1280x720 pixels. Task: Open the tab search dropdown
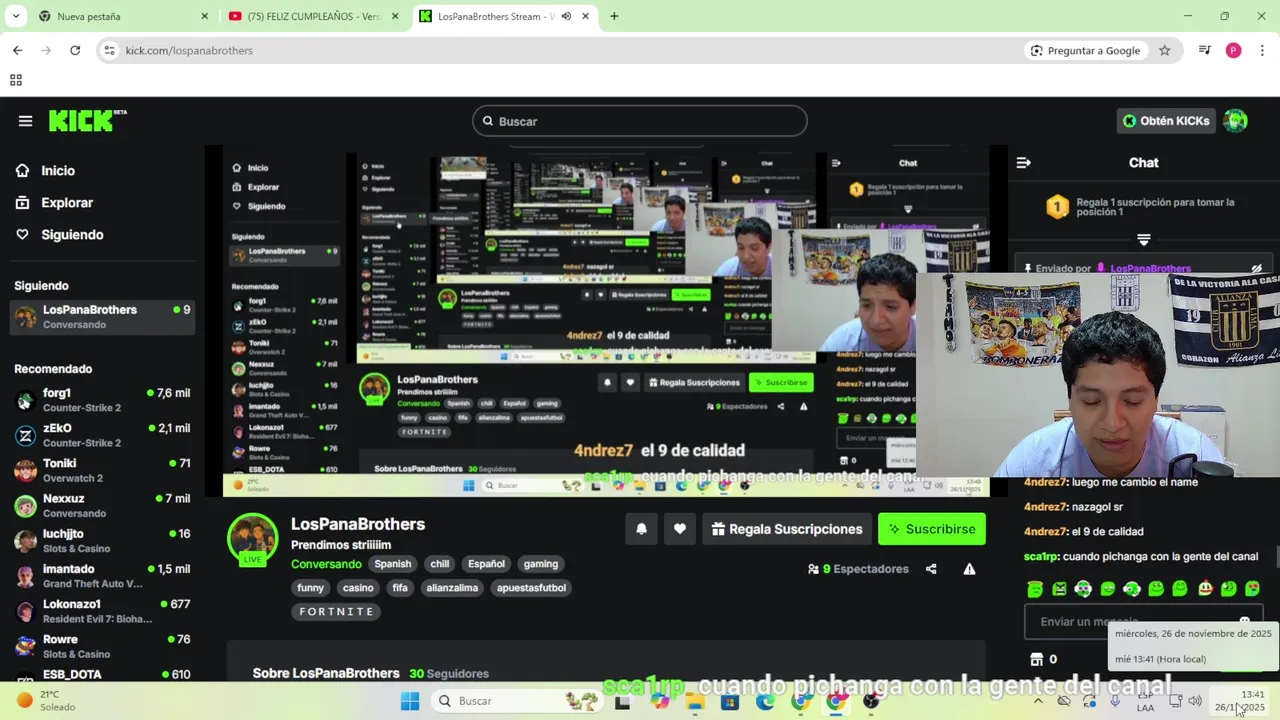coord(15,16)
